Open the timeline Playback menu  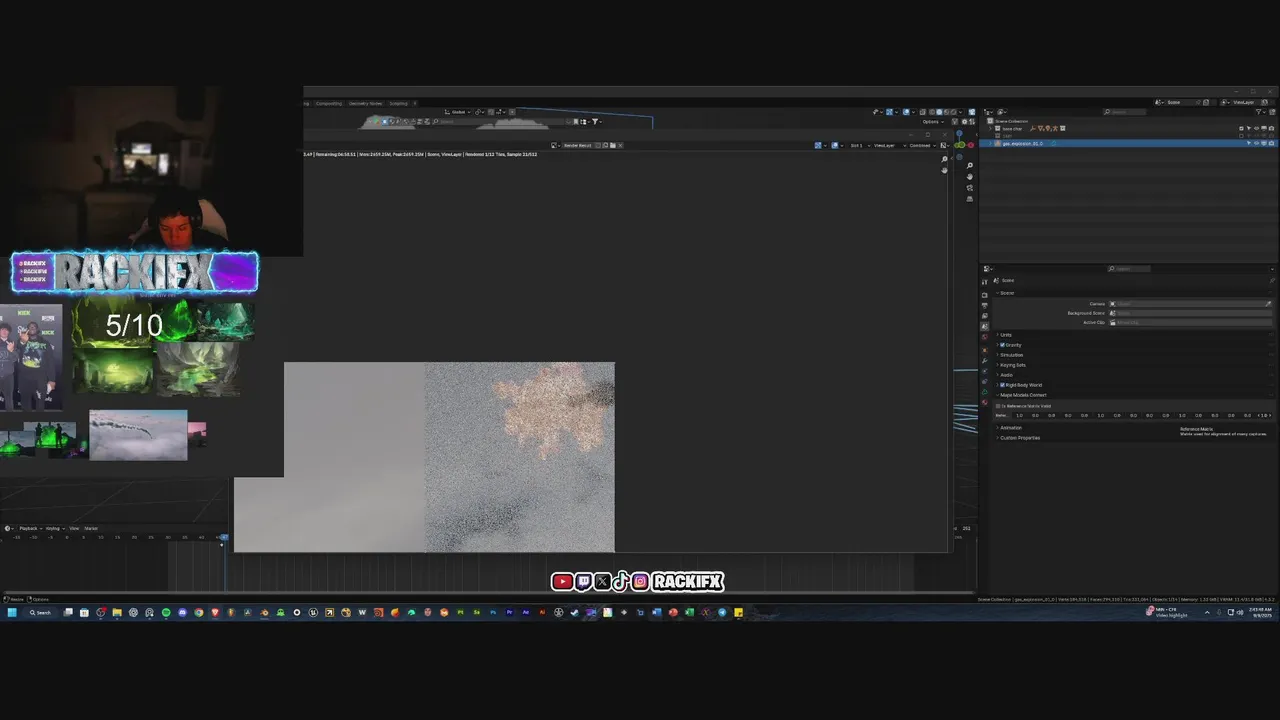[31, 528]
